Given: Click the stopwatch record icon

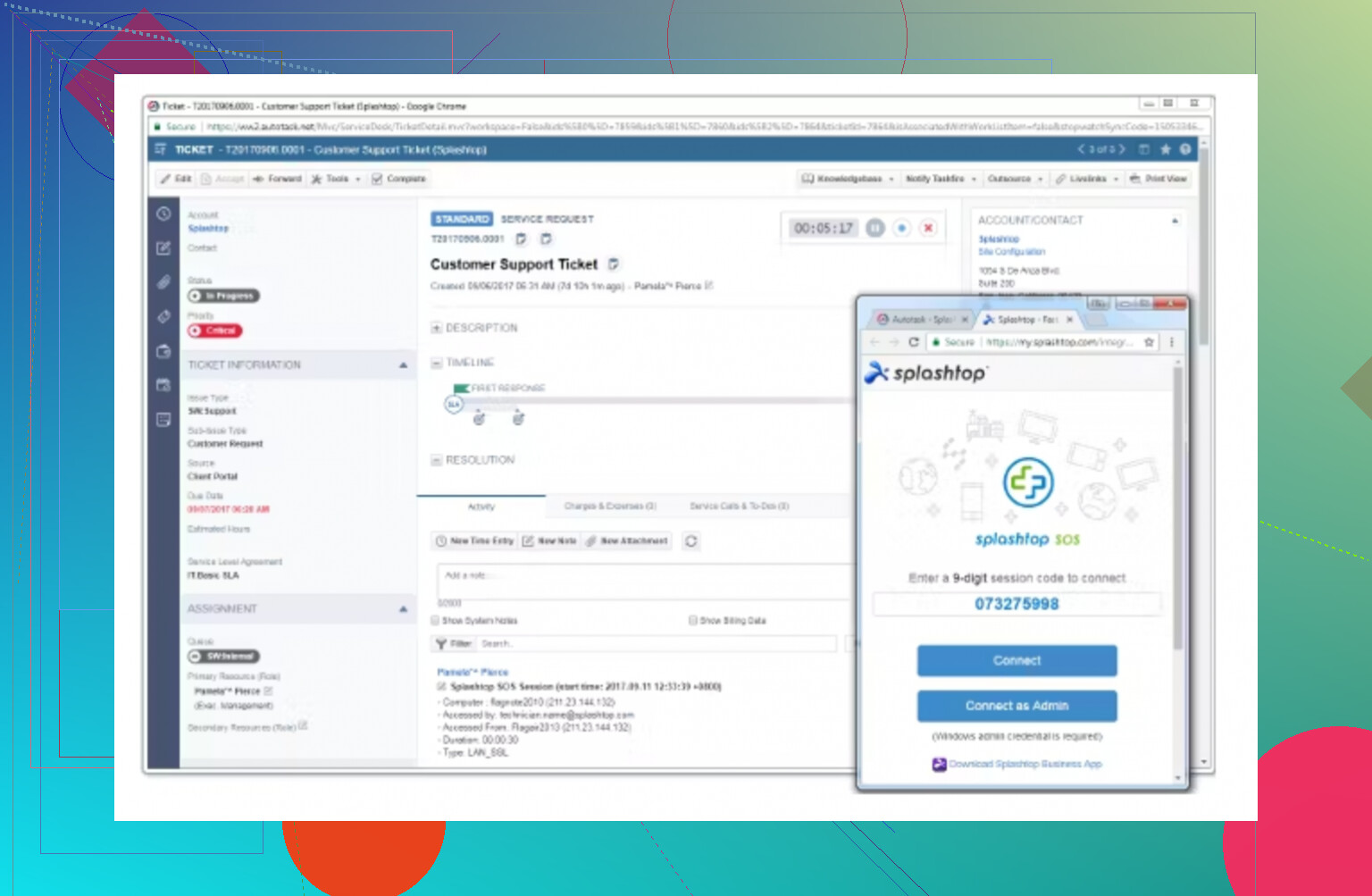Looking at the screenshot, I should (902, 229).
